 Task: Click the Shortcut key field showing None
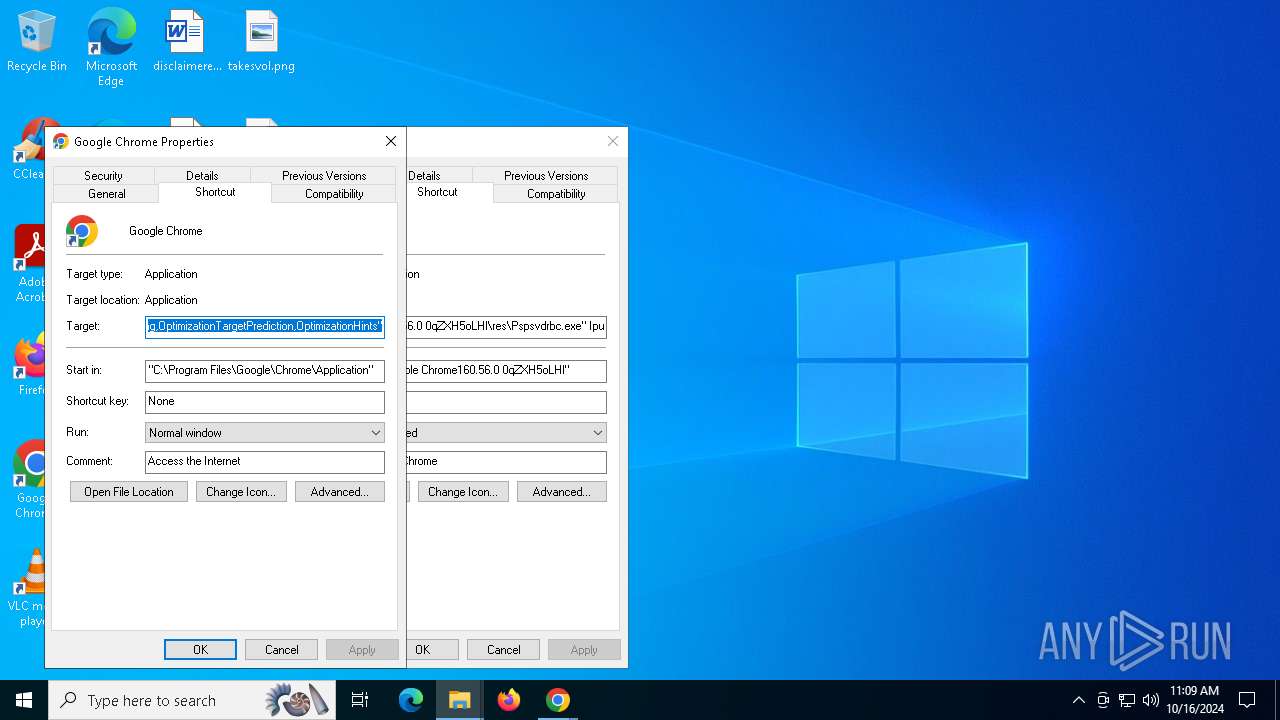point(265,401)
